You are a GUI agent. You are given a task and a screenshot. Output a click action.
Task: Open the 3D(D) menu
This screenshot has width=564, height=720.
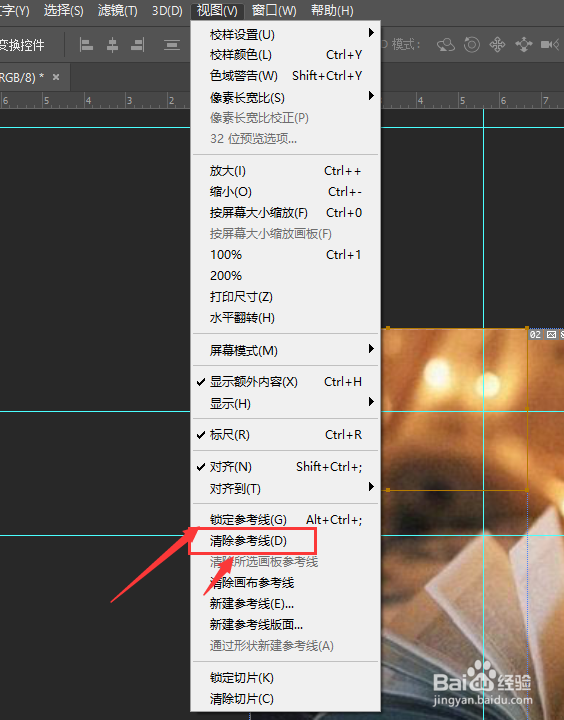click(x=167, y=10)
